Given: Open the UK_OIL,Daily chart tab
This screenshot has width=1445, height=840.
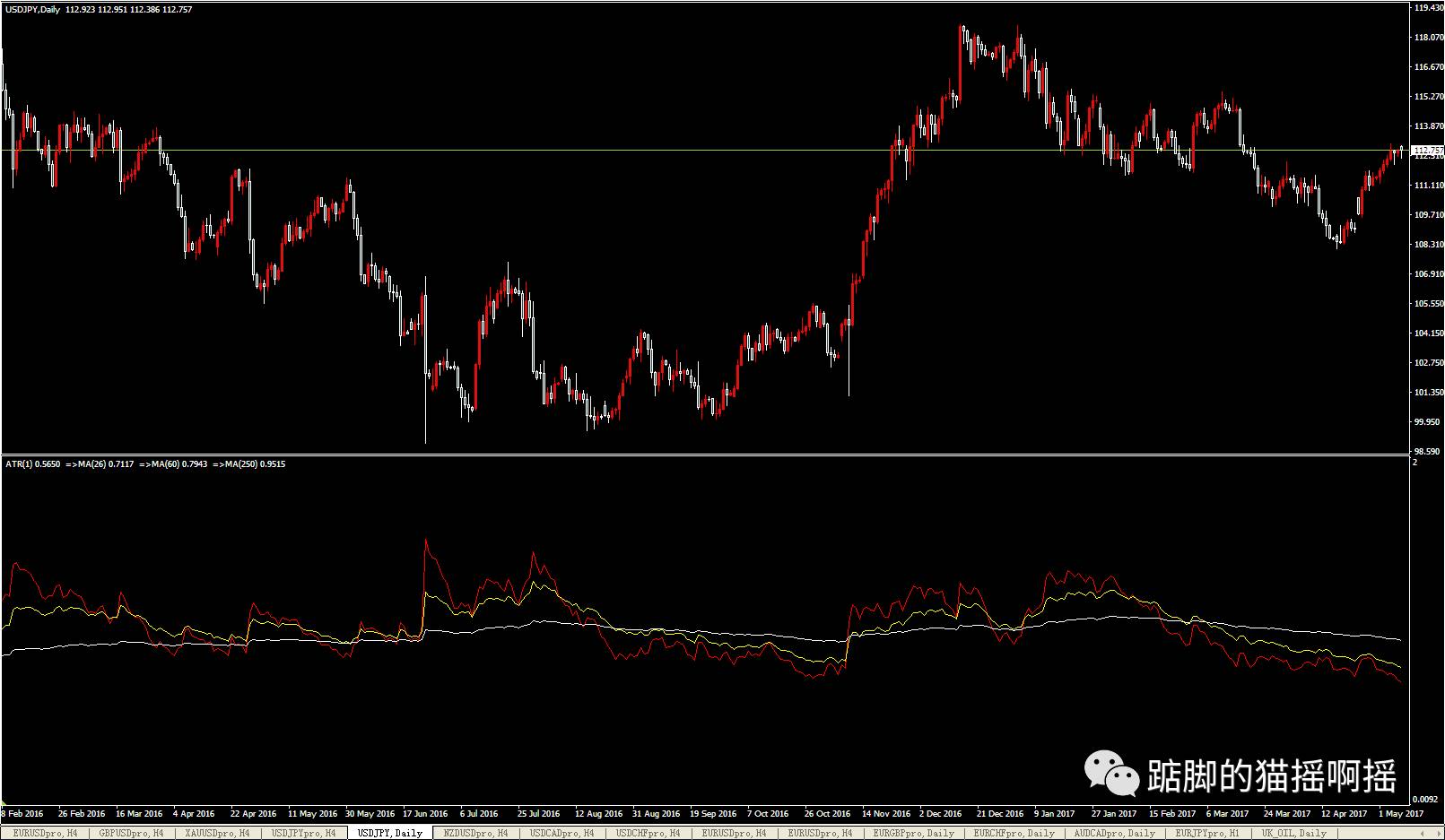Looking at the screenshot, I should pyautogui.click(x=1293, y=834).
